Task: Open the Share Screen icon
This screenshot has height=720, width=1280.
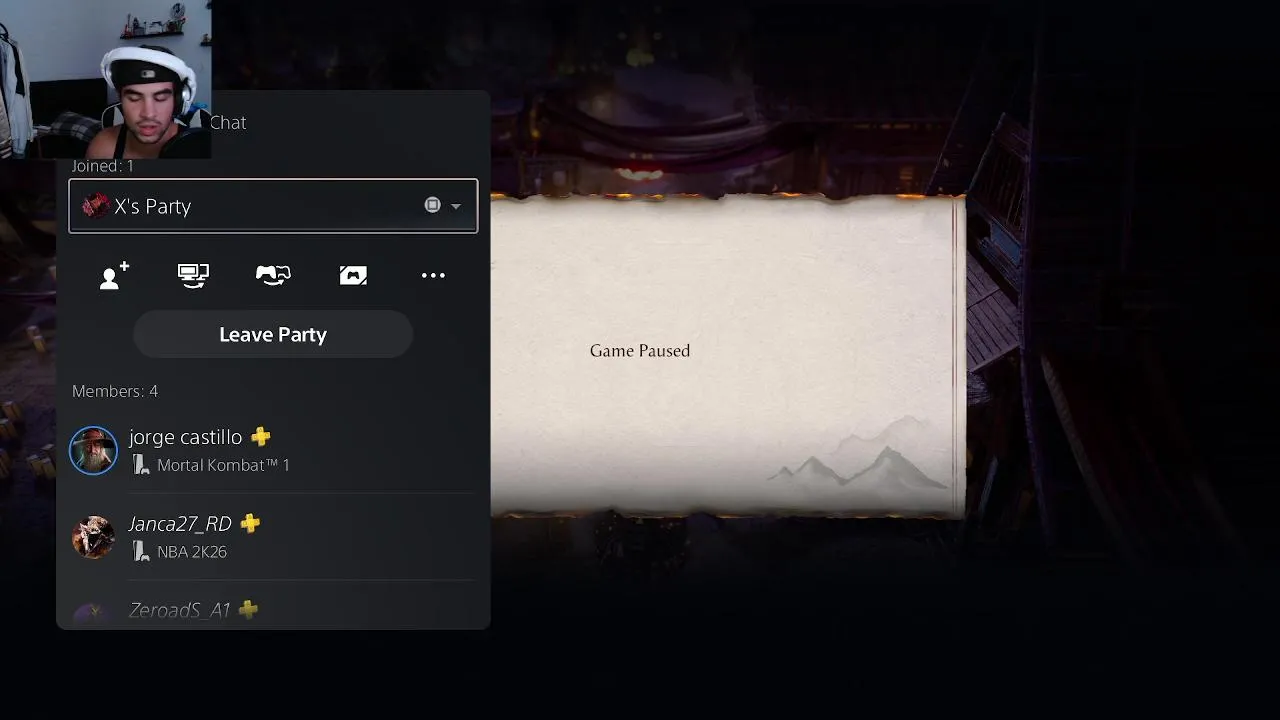Action: coord(193,275)
